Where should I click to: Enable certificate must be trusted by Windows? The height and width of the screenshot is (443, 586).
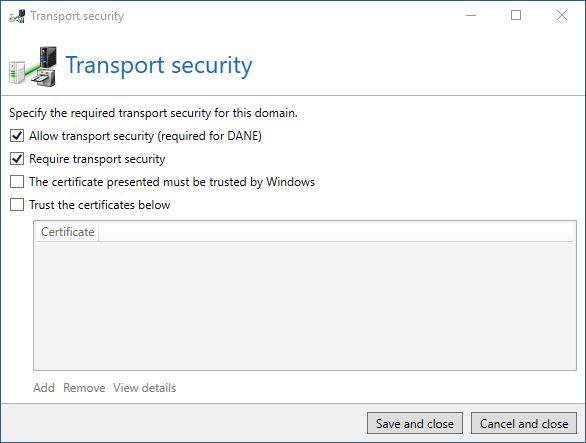pos(17,182)
